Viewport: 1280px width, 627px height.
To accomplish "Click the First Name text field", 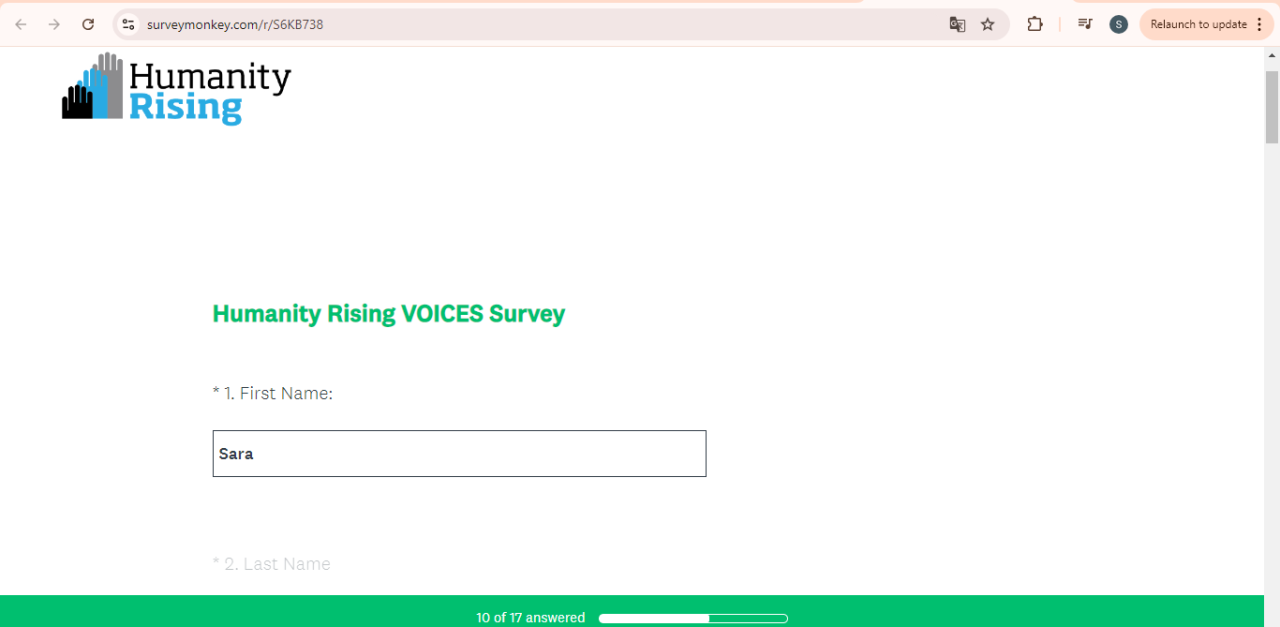I will (x=459, y=453).
